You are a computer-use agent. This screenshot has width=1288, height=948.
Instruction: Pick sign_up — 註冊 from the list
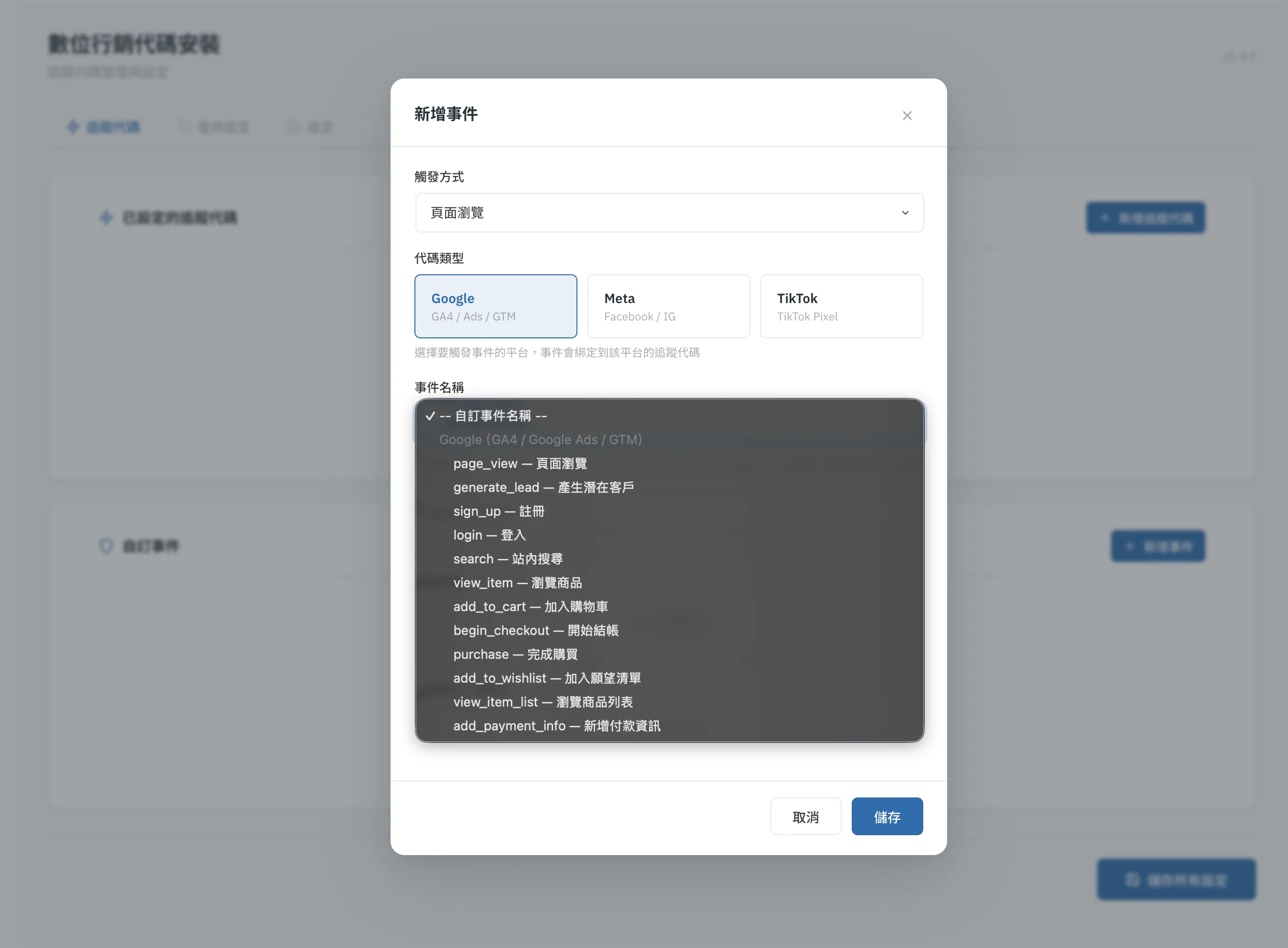click(498, 511)
